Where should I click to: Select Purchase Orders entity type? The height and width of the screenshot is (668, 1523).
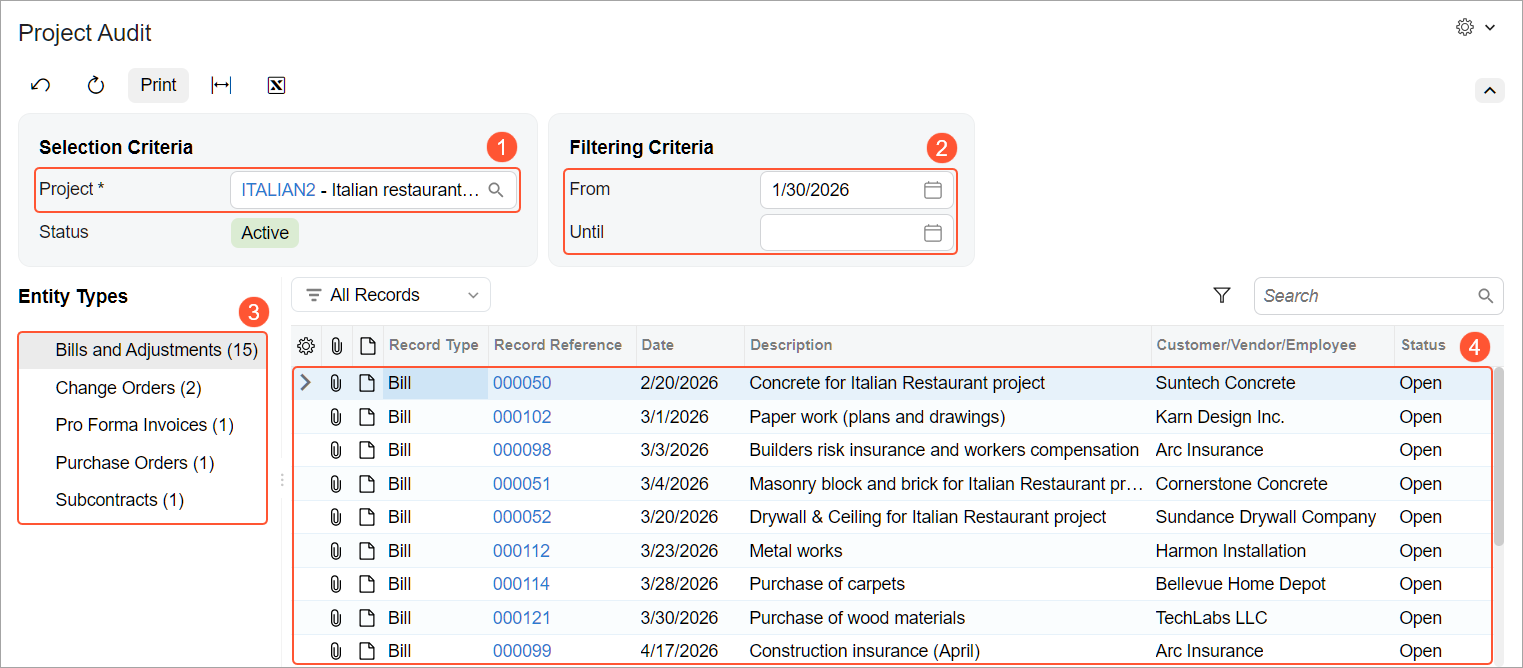click(142, 463)
